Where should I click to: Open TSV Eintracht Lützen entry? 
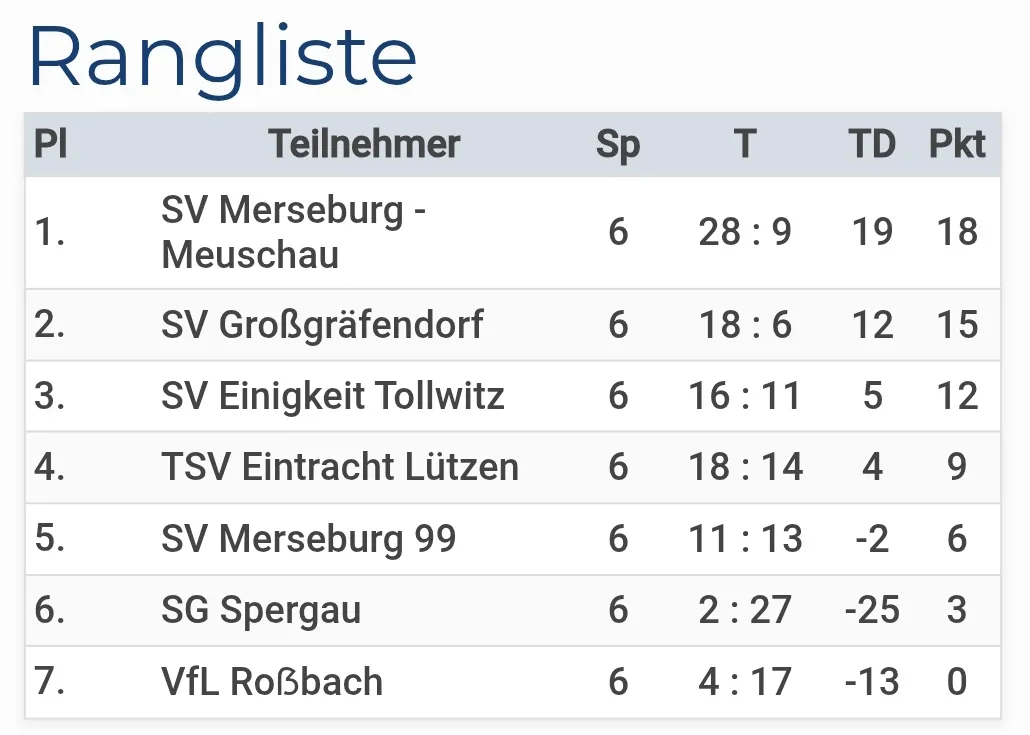point(339,467)
